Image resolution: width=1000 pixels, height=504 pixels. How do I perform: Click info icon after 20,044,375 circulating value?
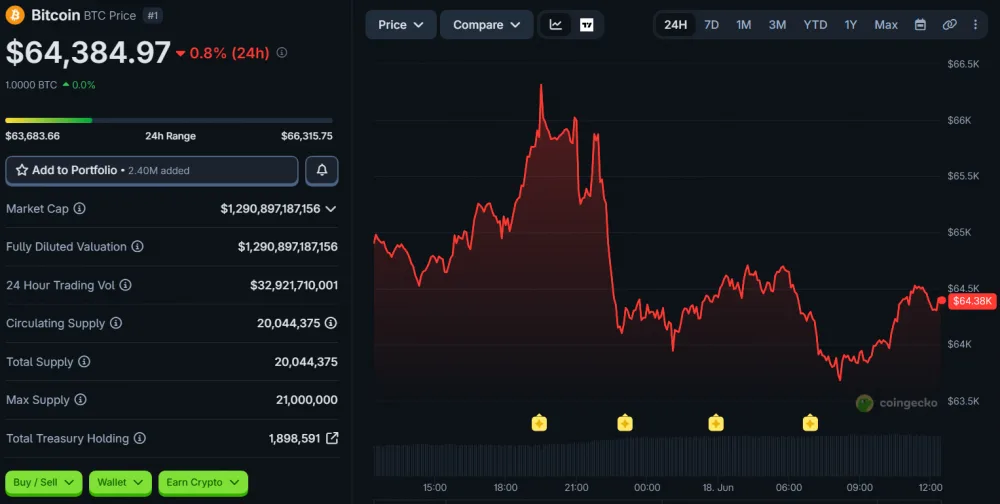click(331, 323)
